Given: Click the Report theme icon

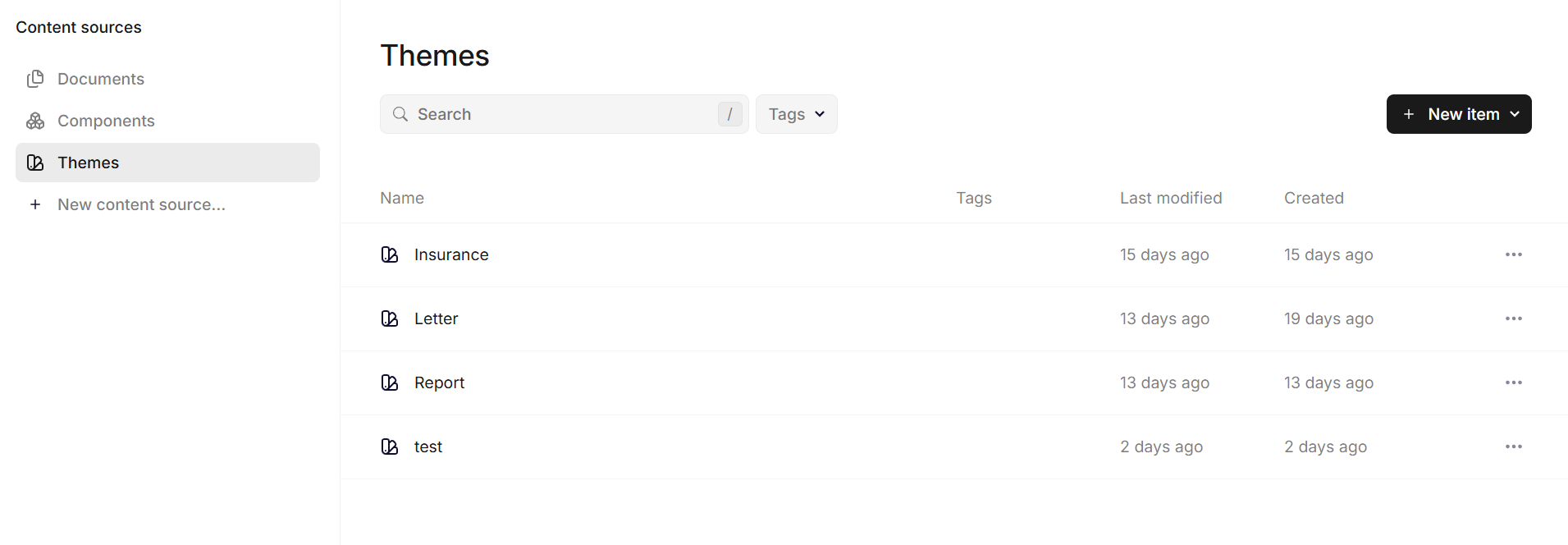Looking at the screenshot, I should [x=390, y=382].
